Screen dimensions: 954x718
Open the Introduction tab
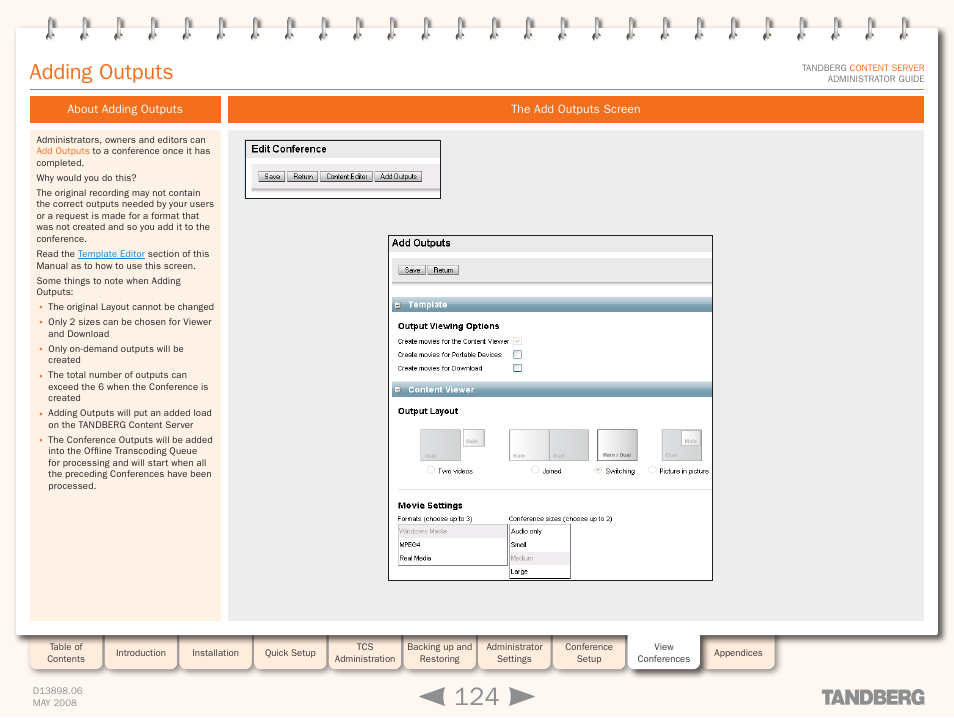(x=141, y=652)
